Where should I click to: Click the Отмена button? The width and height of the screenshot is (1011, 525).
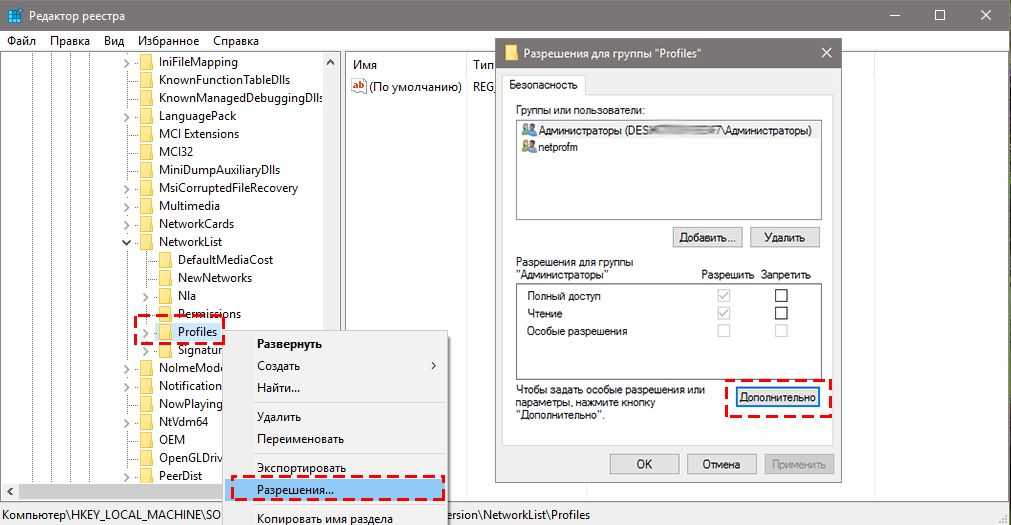click(x=721, y=464)
